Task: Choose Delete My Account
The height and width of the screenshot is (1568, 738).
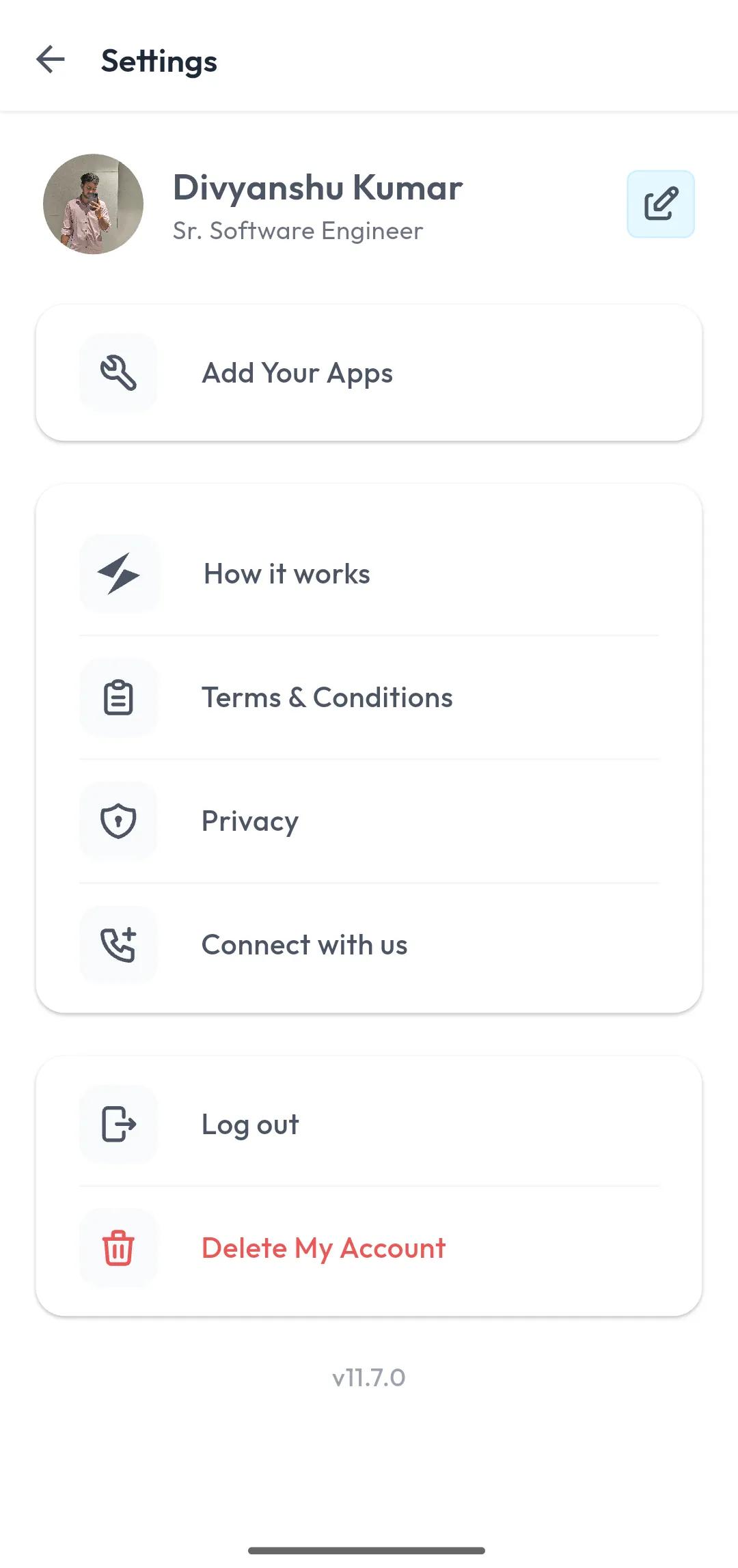Action: pyautogui.click(x=323, y=1248)
